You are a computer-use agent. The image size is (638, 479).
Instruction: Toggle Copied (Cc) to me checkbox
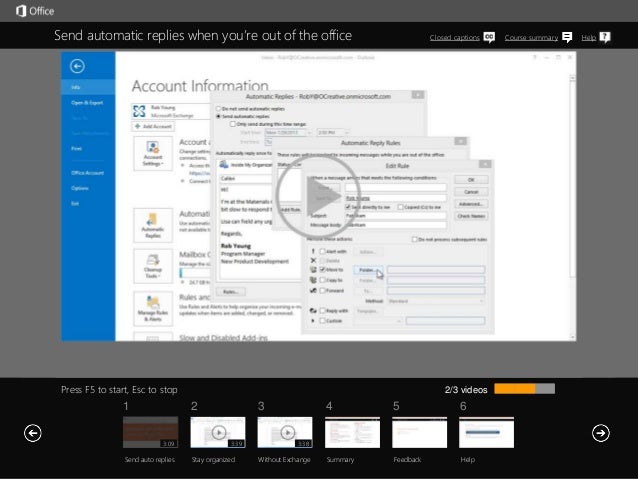click(x=400, y=207)
